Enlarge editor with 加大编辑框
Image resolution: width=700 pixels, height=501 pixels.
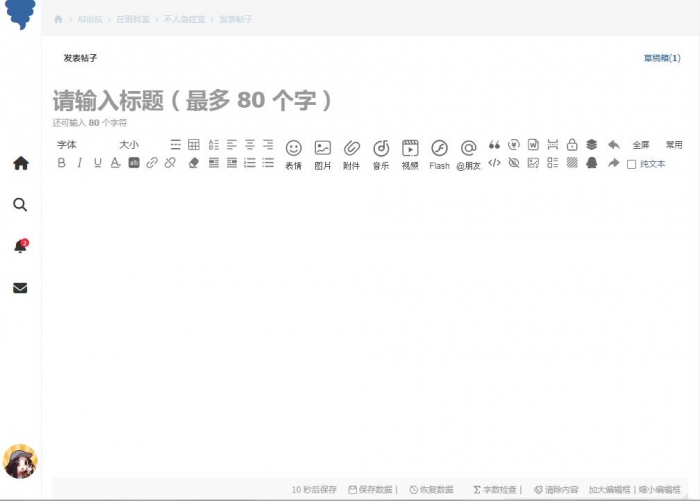(609, 490)
